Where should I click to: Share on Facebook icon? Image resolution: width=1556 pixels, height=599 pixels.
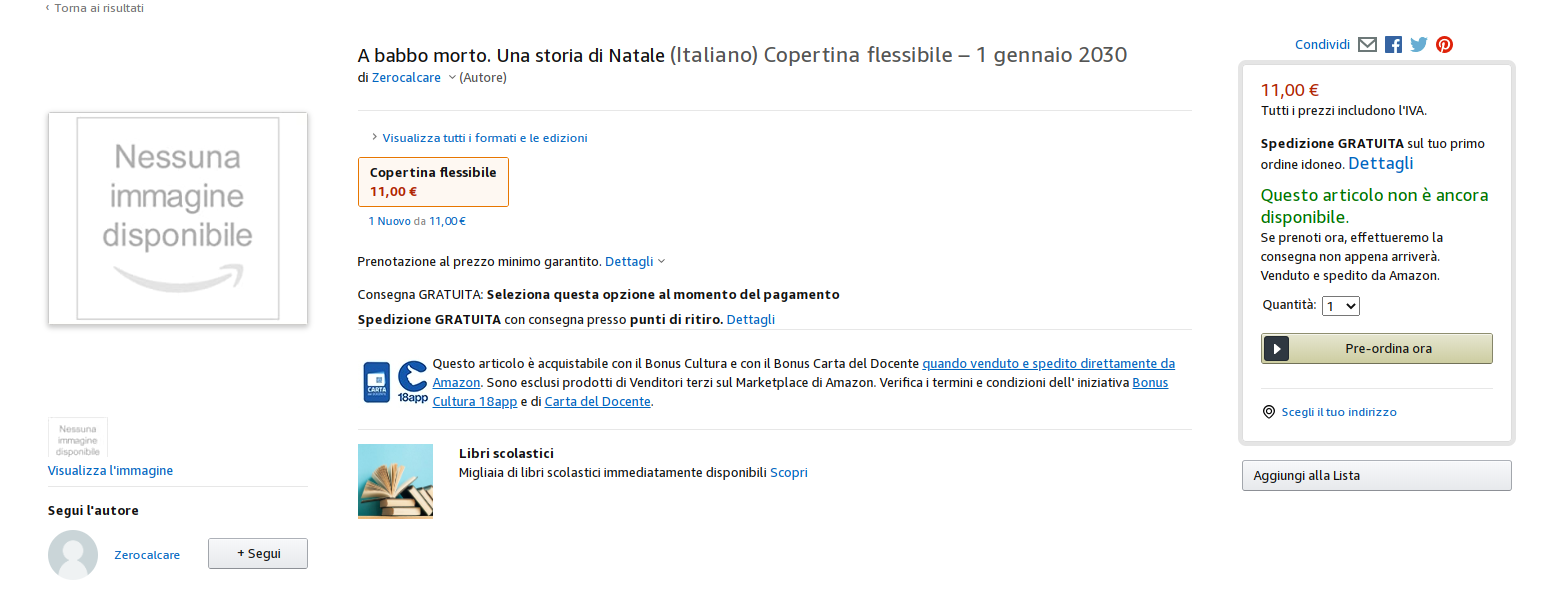click(1393, 45)
